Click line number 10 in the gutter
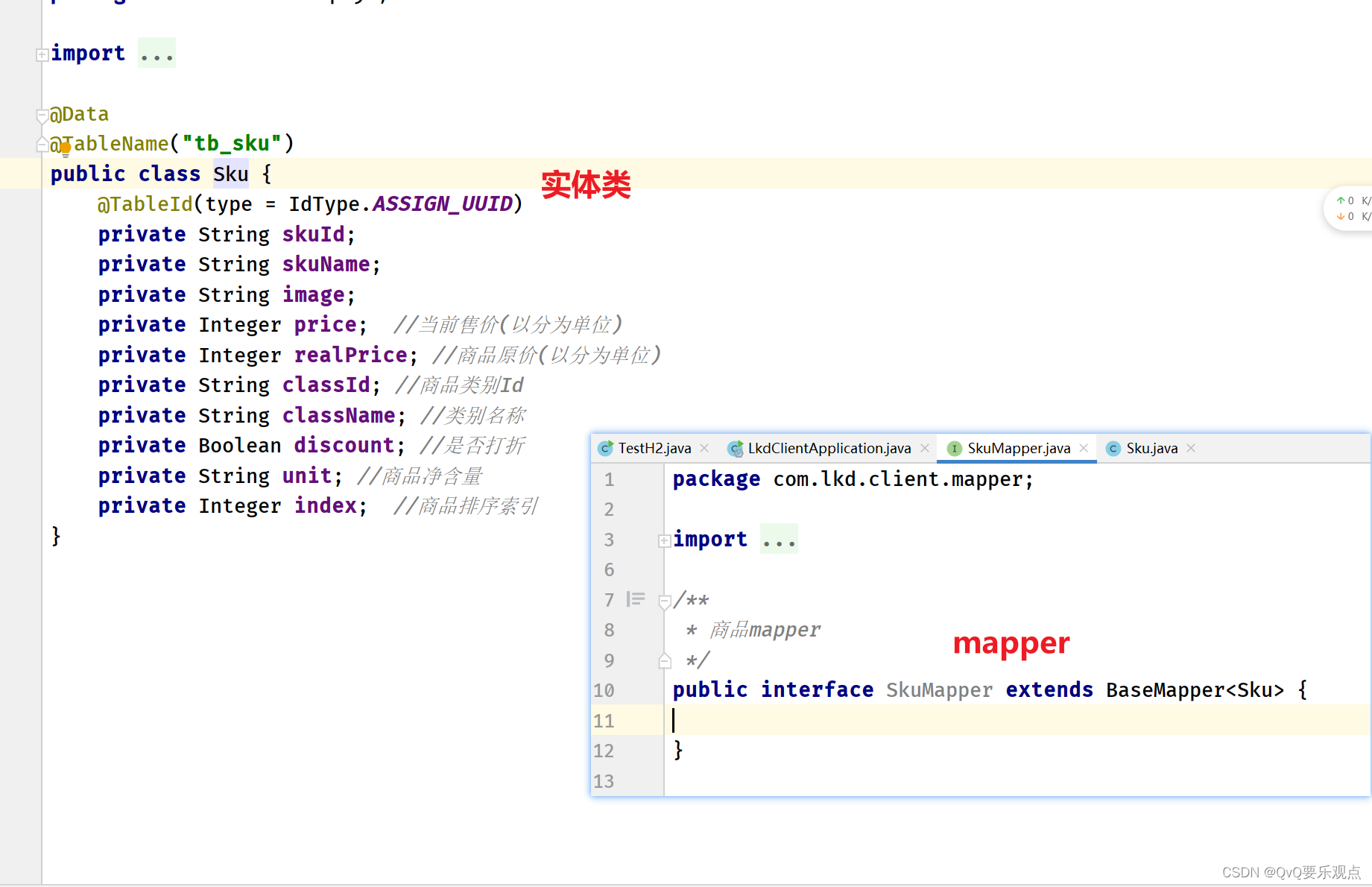Screen dimensions: 1372x887 tap(604, 690)
